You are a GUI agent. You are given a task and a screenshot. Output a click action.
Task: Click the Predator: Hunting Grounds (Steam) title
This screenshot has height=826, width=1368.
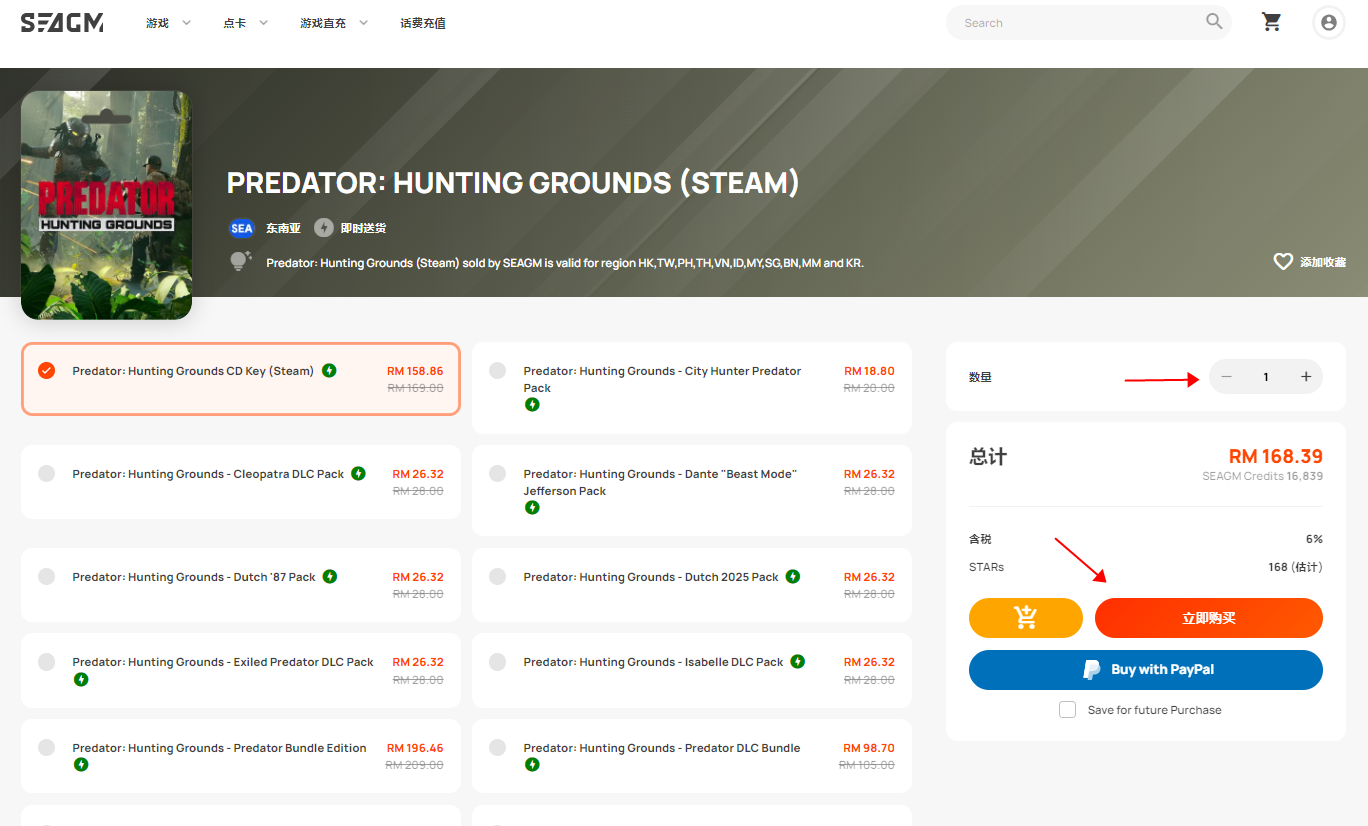click(x=513, y=183)
